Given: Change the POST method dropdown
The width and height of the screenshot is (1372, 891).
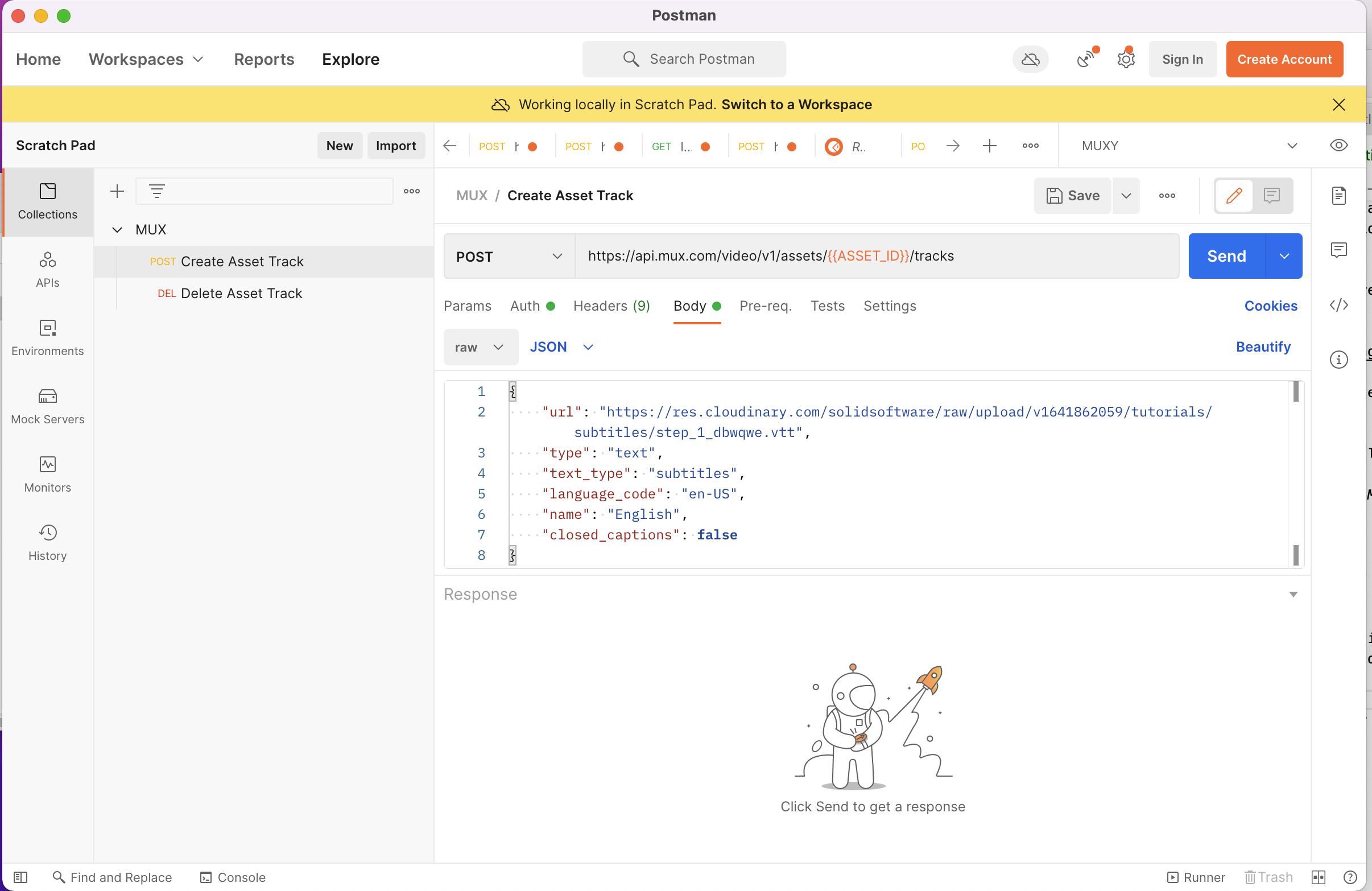Looking at the screenshot, I should point(509,256).
